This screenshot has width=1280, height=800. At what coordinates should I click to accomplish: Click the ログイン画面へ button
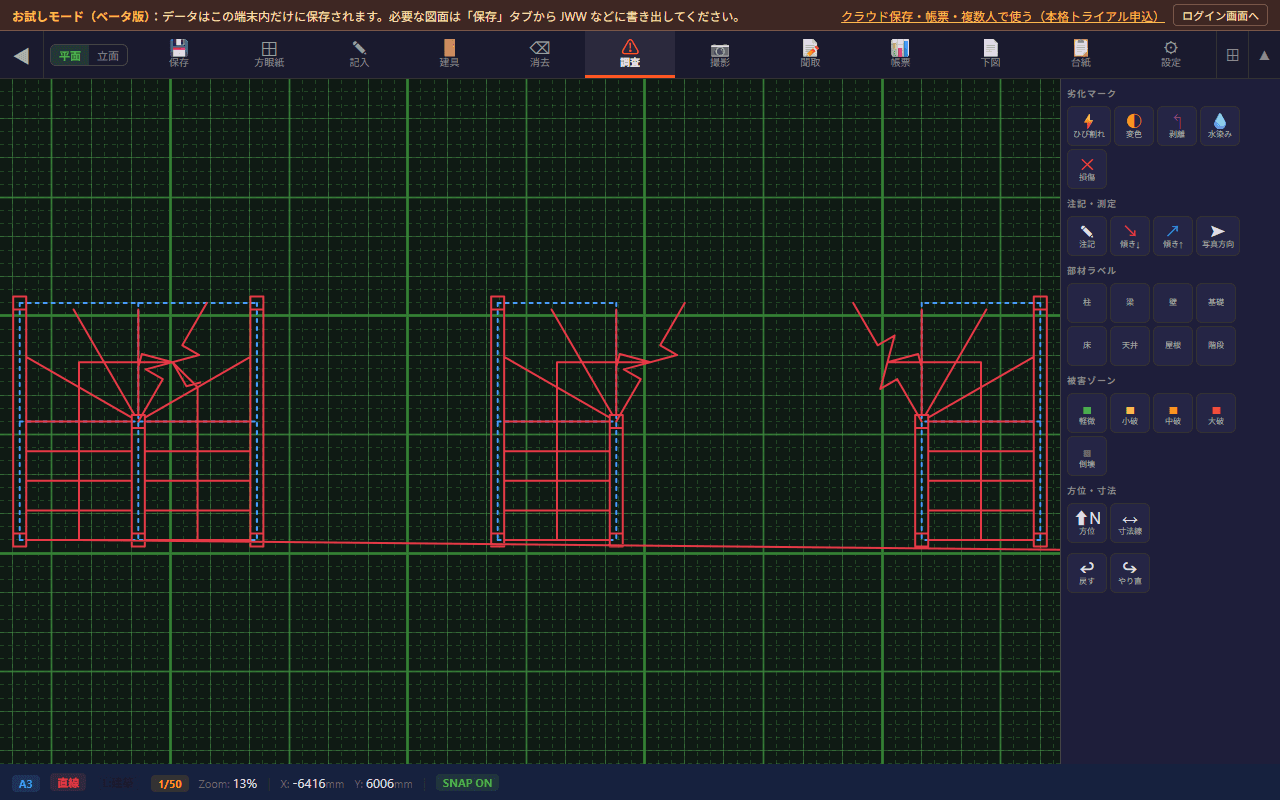(1220, 16)
